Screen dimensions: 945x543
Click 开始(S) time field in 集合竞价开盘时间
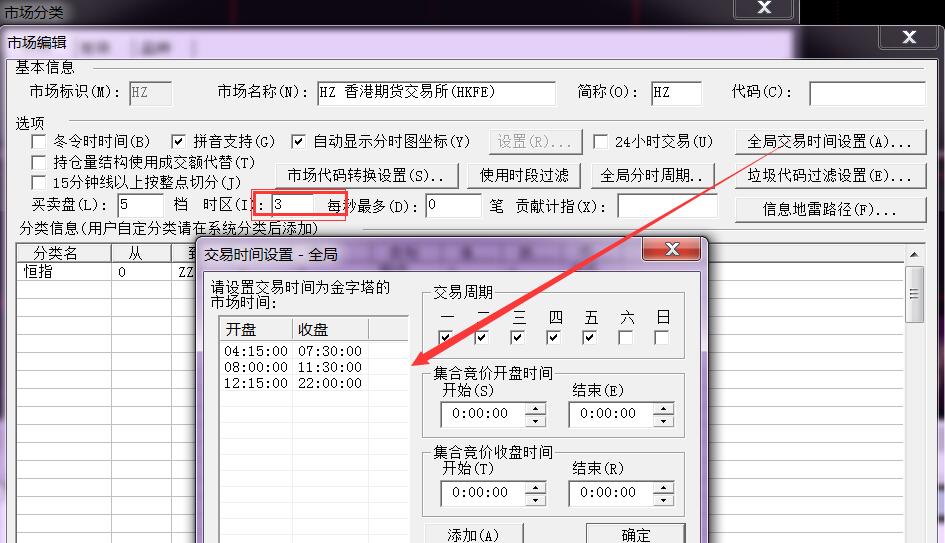point(483,414)
